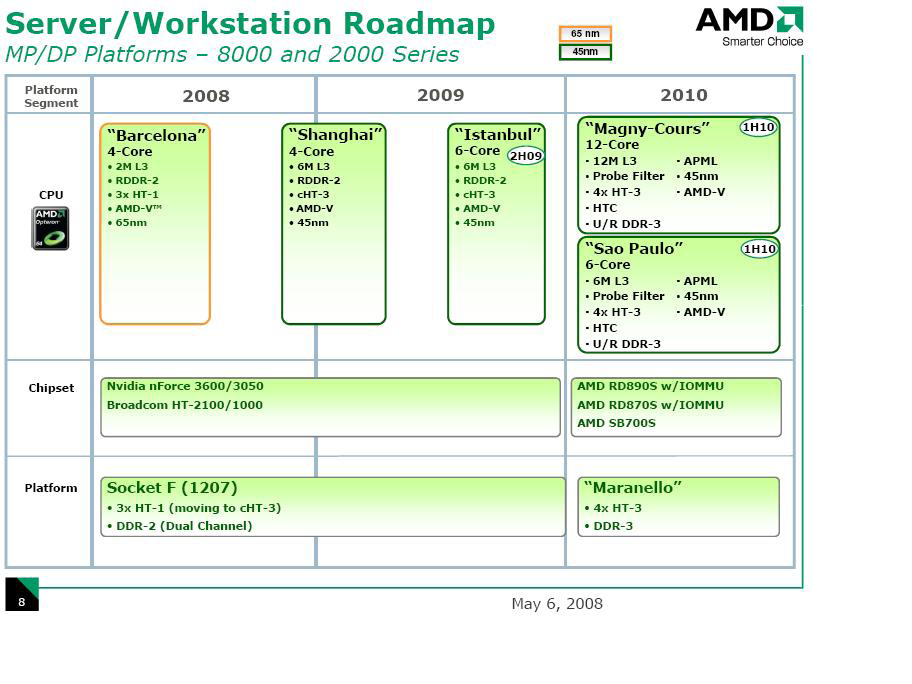Click "DDR-3" in the Maranello box
This screenshot has height=684, width=912.
[612, 526]
